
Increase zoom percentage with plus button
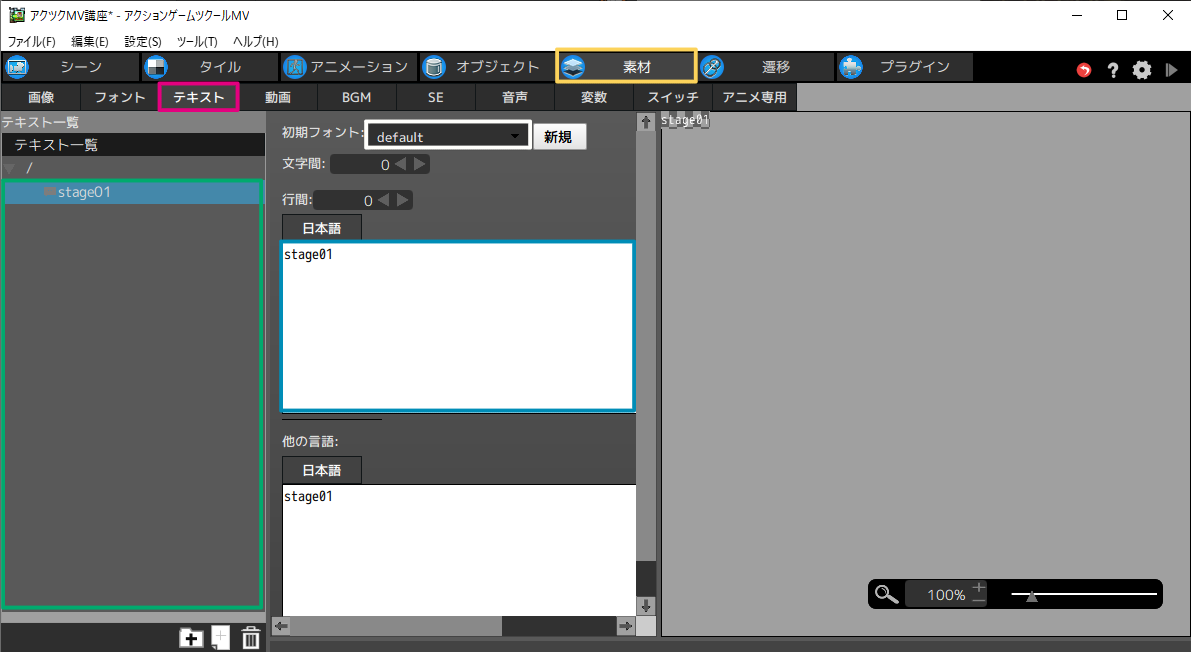tap(979, 587)
